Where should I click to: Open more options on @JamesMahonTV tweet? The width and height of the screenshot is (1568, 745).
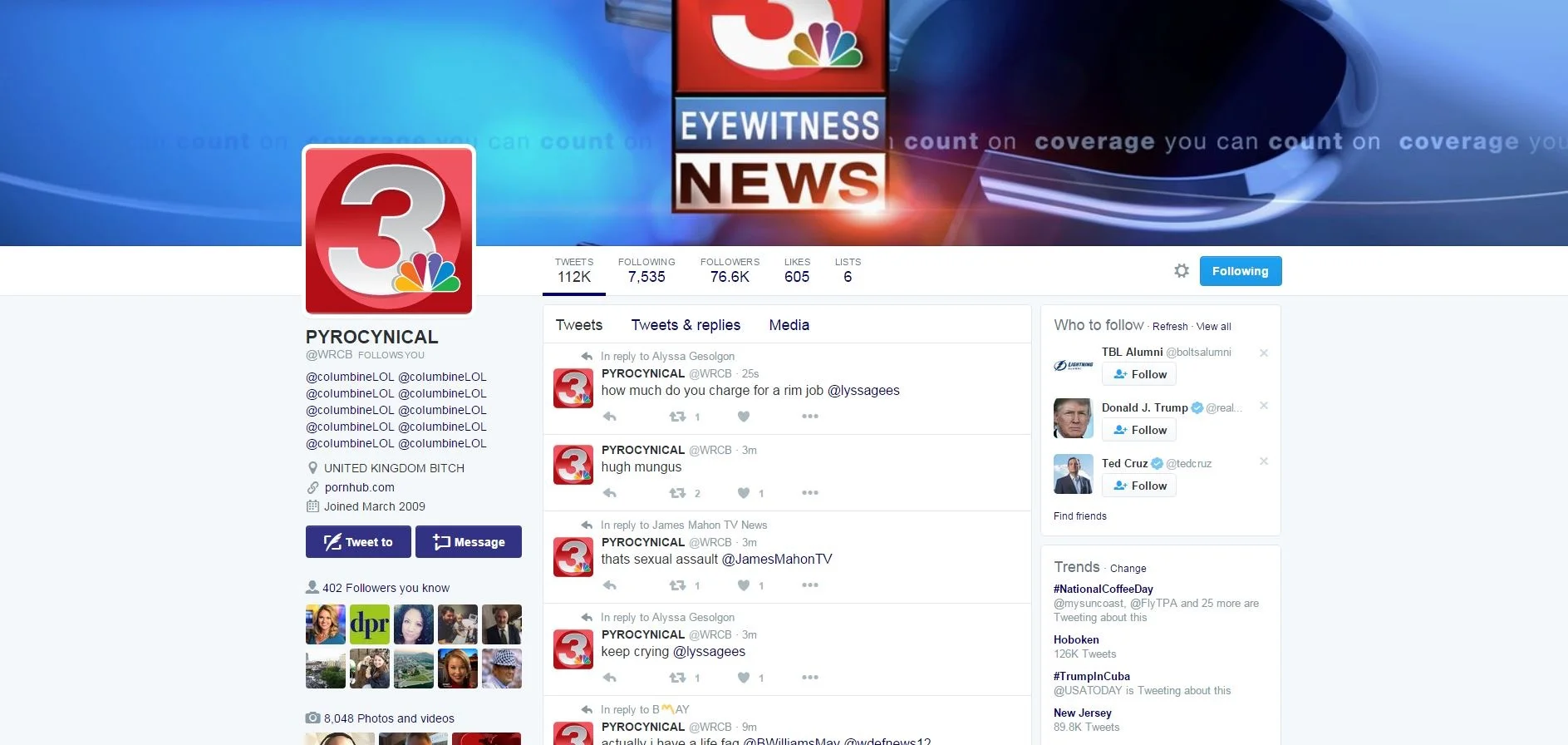[810, 585]
